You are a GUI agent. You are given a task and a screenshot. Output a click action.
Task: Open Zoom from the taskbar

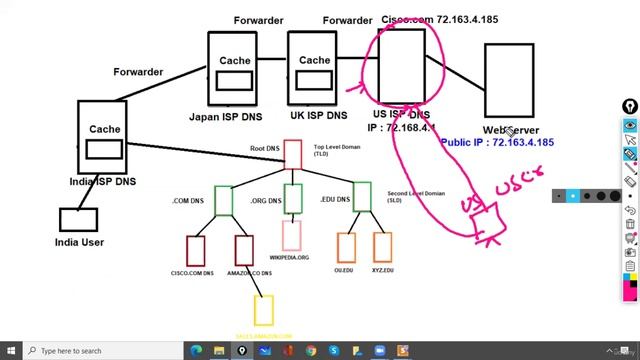[380, 351]
